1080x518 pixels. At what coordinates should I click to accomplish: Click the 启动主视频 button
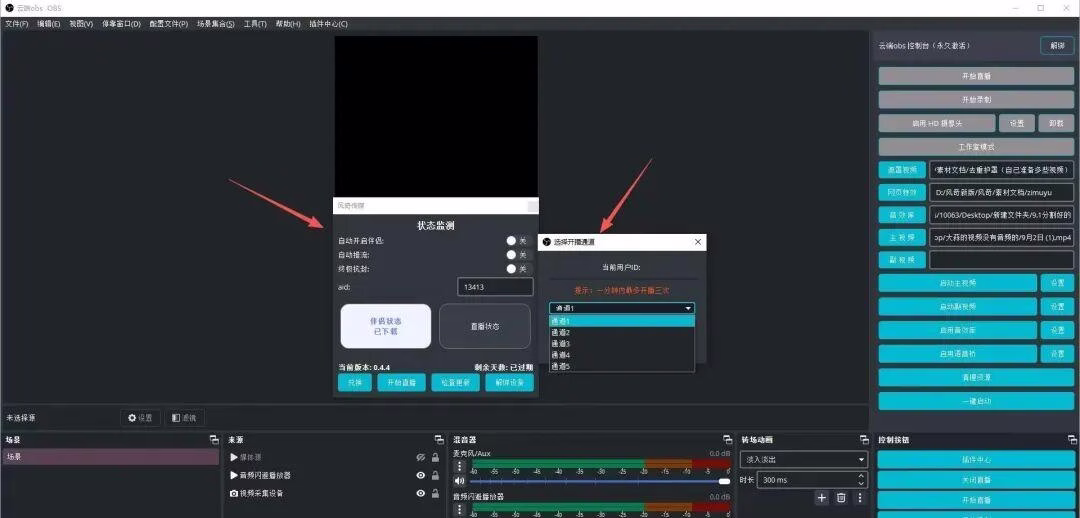957,283
